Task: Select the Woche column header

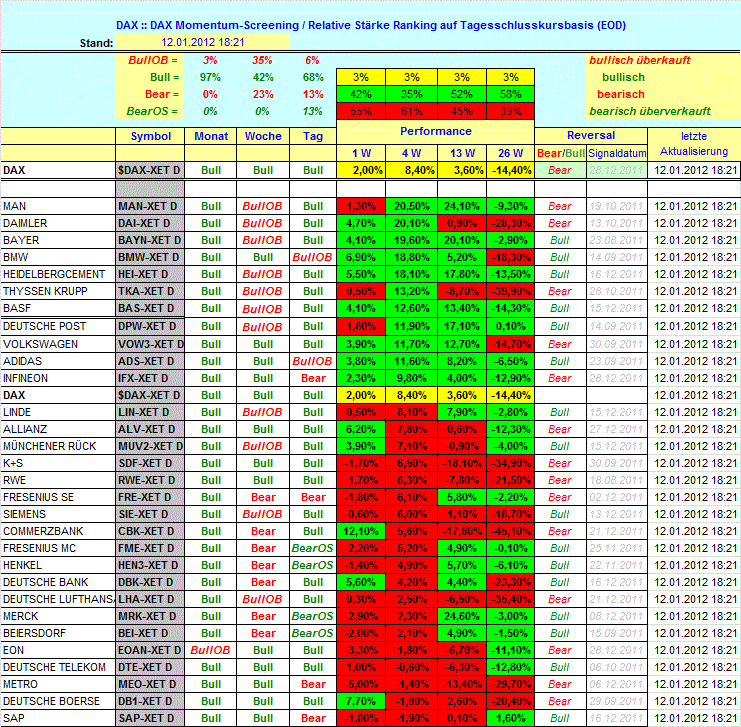Action: click(262, 136)
